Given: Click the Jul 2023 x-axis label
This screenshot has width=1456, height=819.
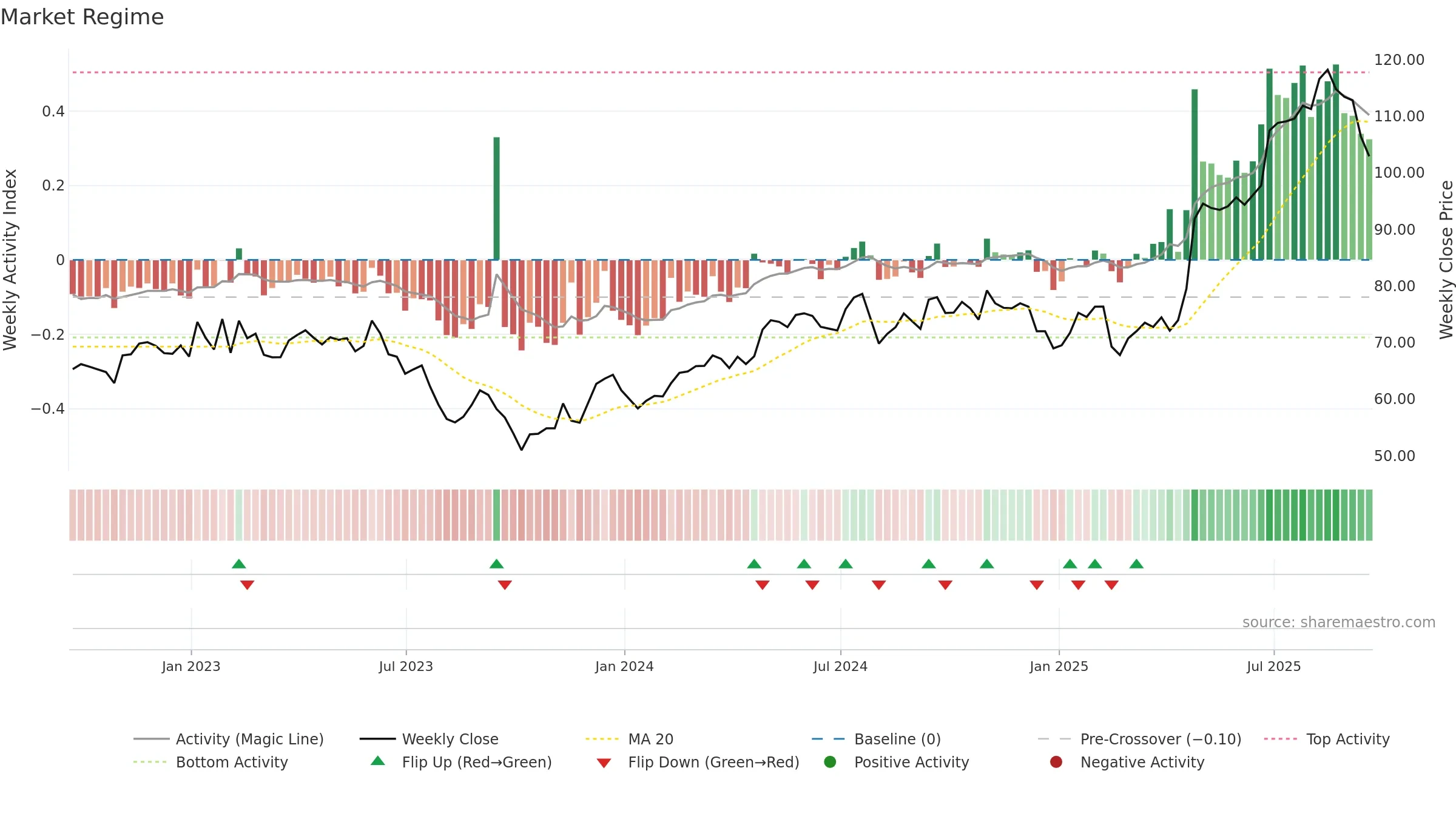Looking at the screenshot, I should pos(406,666).
